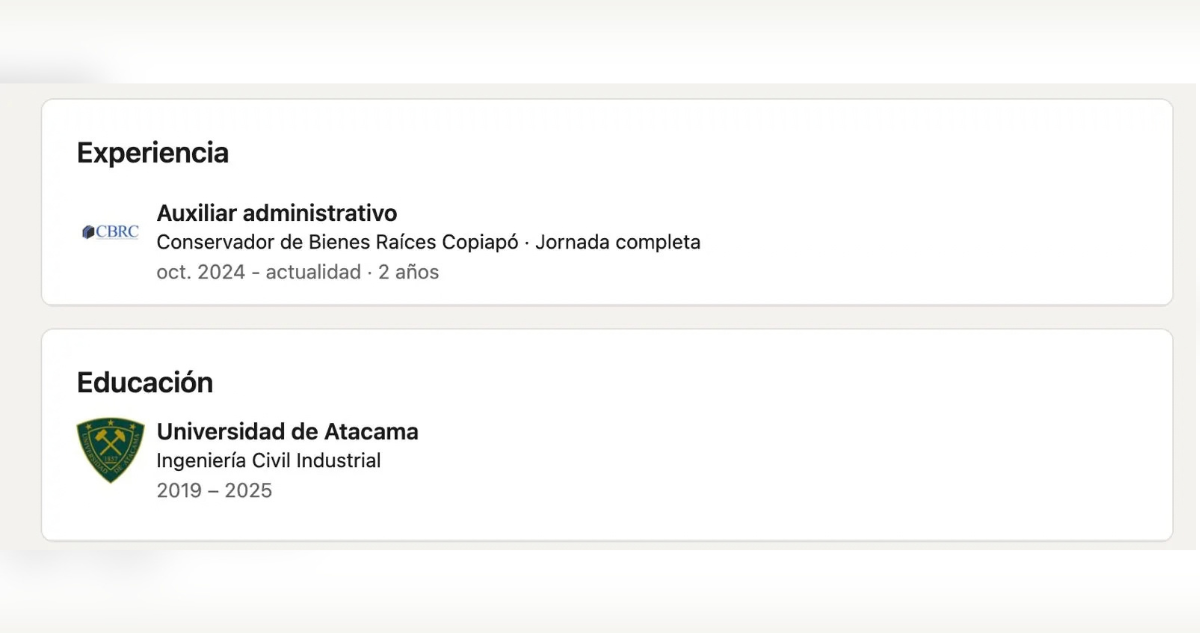This screenshot has height=633, width=1200.
Task: Click the CBRC company logo
Action: coord(110,232)
